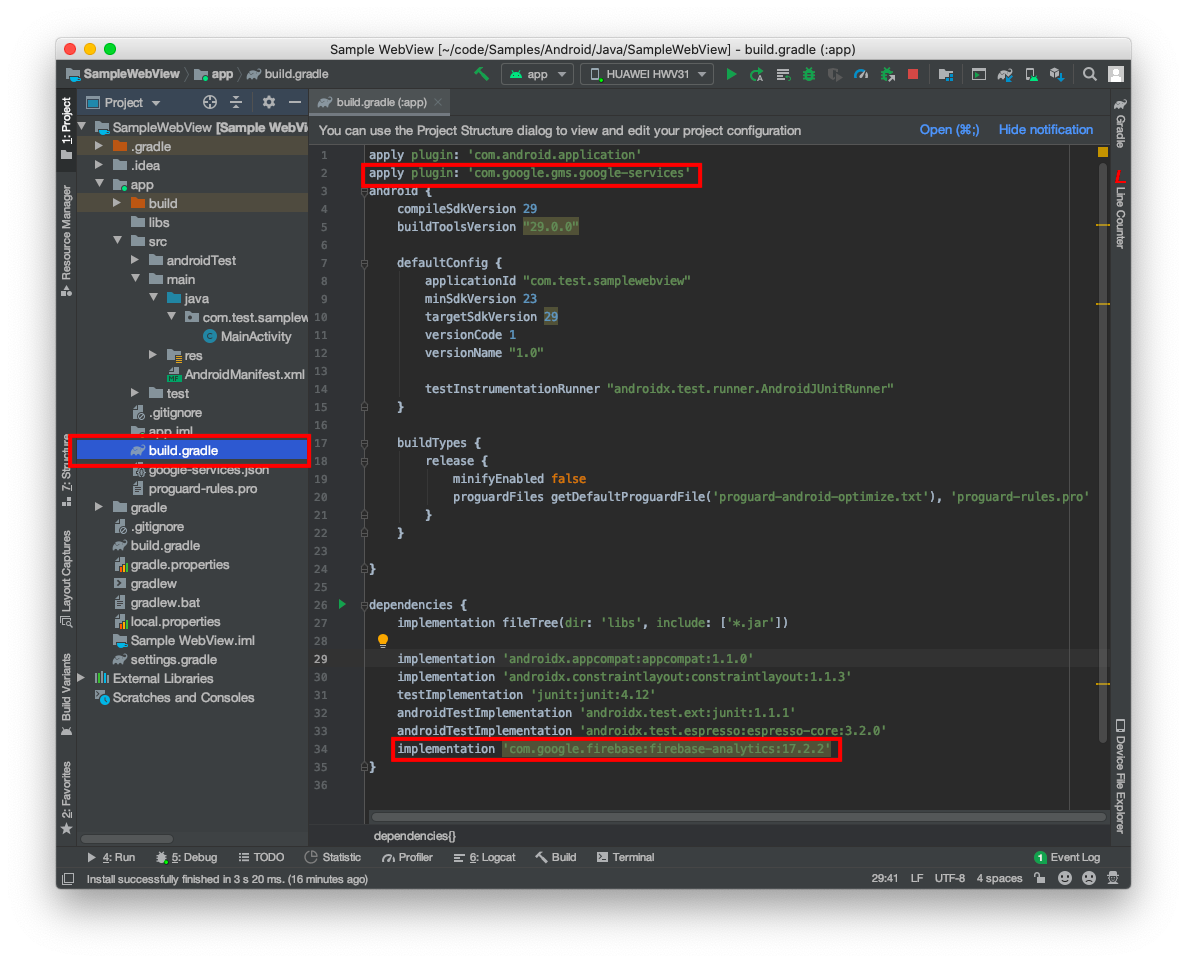Open the AVD Manager icon
The width and height of the screenshot is (1187, 963).
point(1030,74)
